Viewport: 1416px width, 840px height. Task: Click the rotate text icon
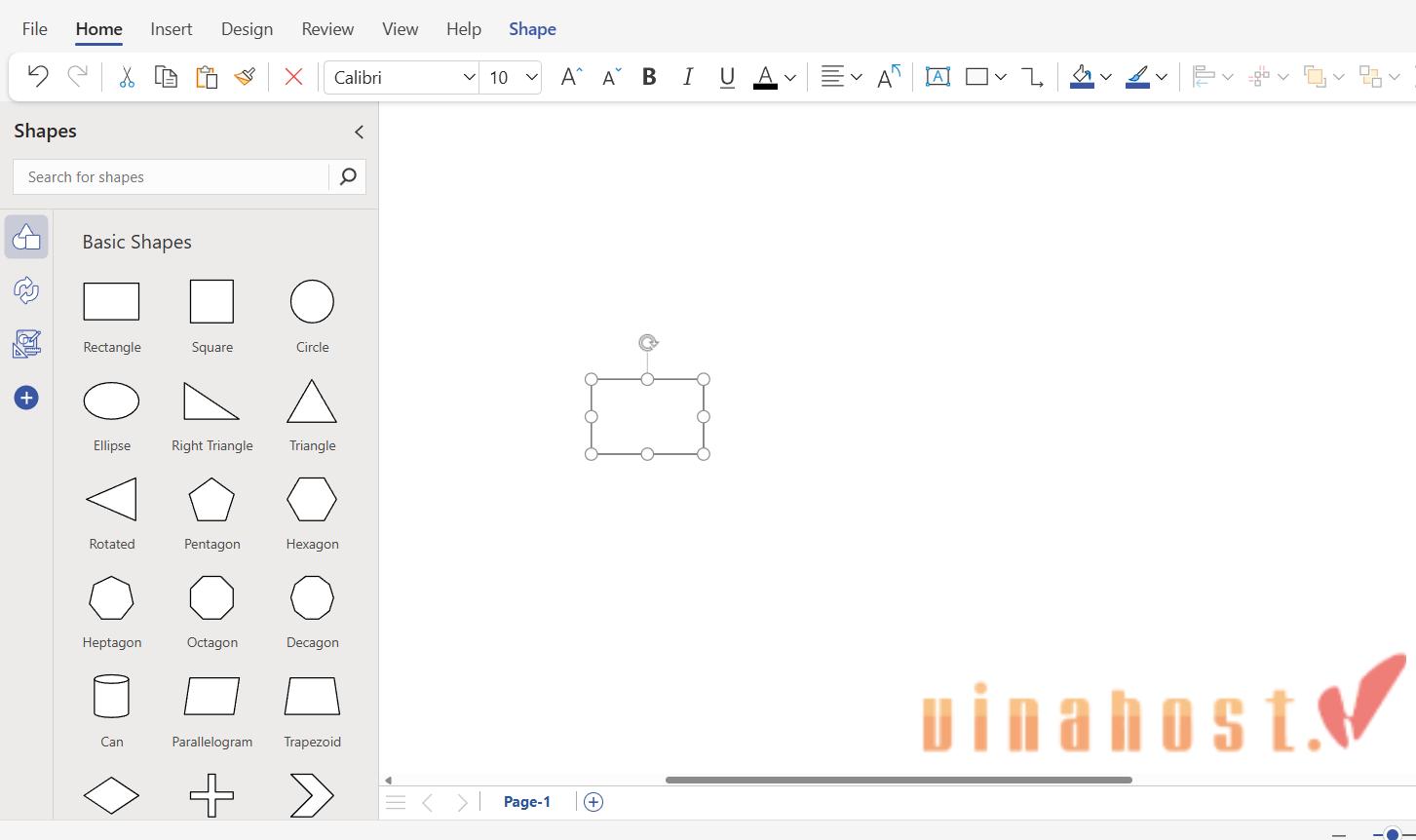click(889, 77)
